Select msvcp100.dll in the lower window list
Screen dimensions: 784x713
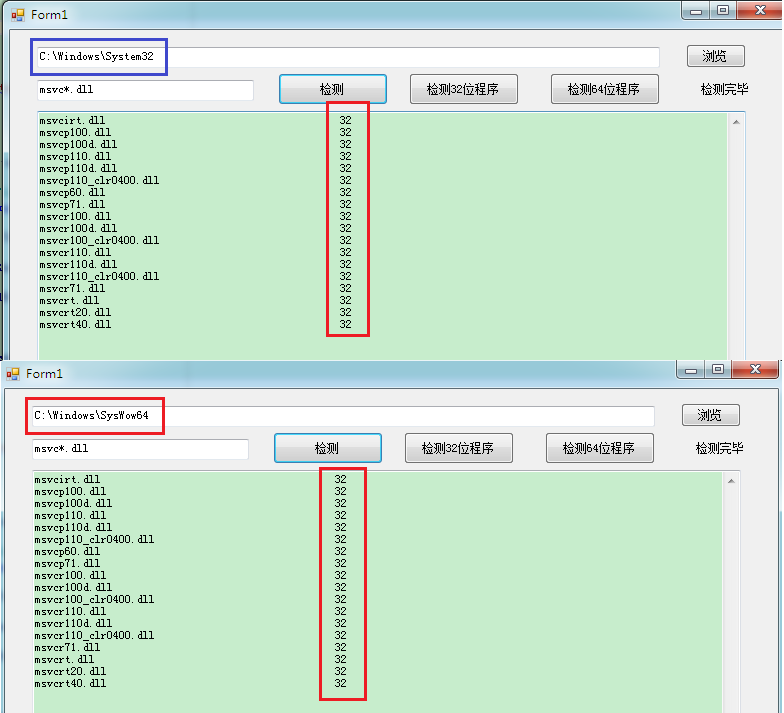click(70, 492)
